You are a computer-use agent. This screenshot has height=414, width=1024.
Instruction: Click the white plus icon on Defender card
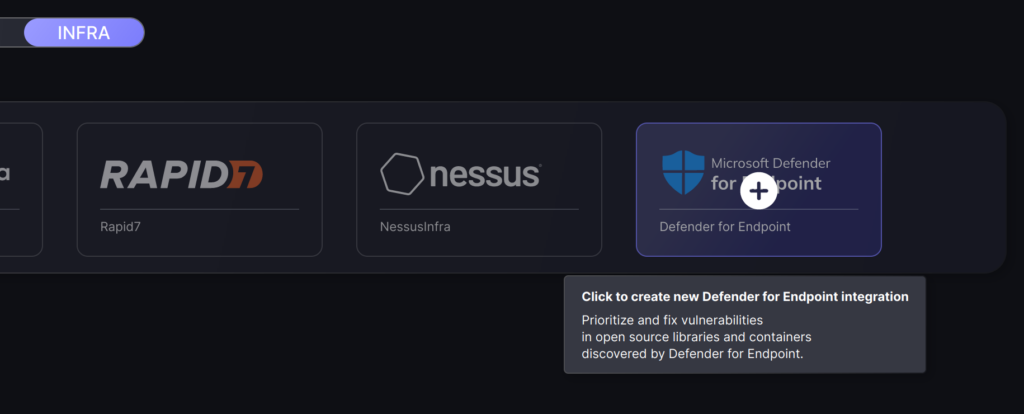tap(758, 191)
